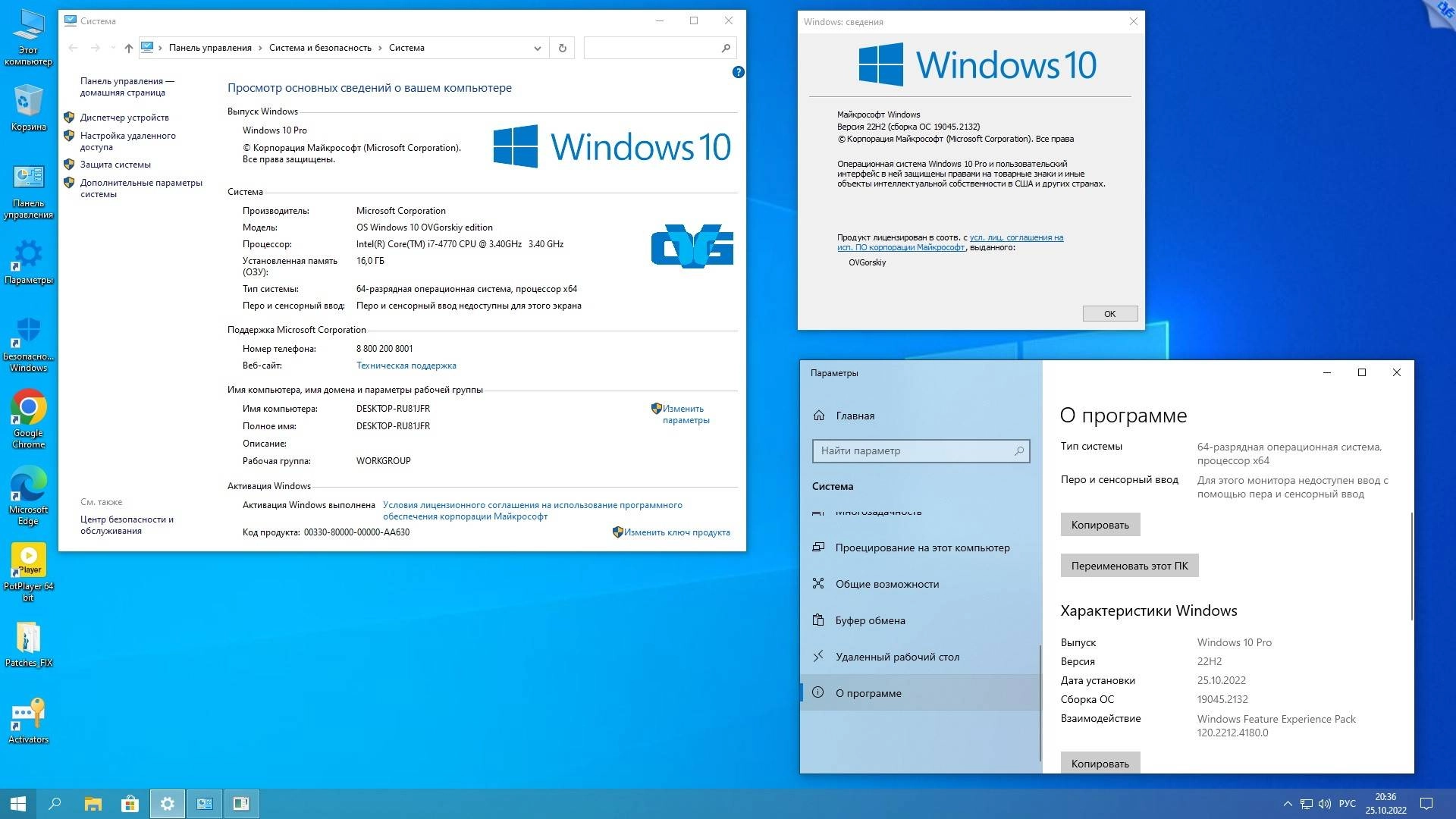Click Settings content vertical scrollbar
Screen dimensions: 1456x819
point(1411,566)
